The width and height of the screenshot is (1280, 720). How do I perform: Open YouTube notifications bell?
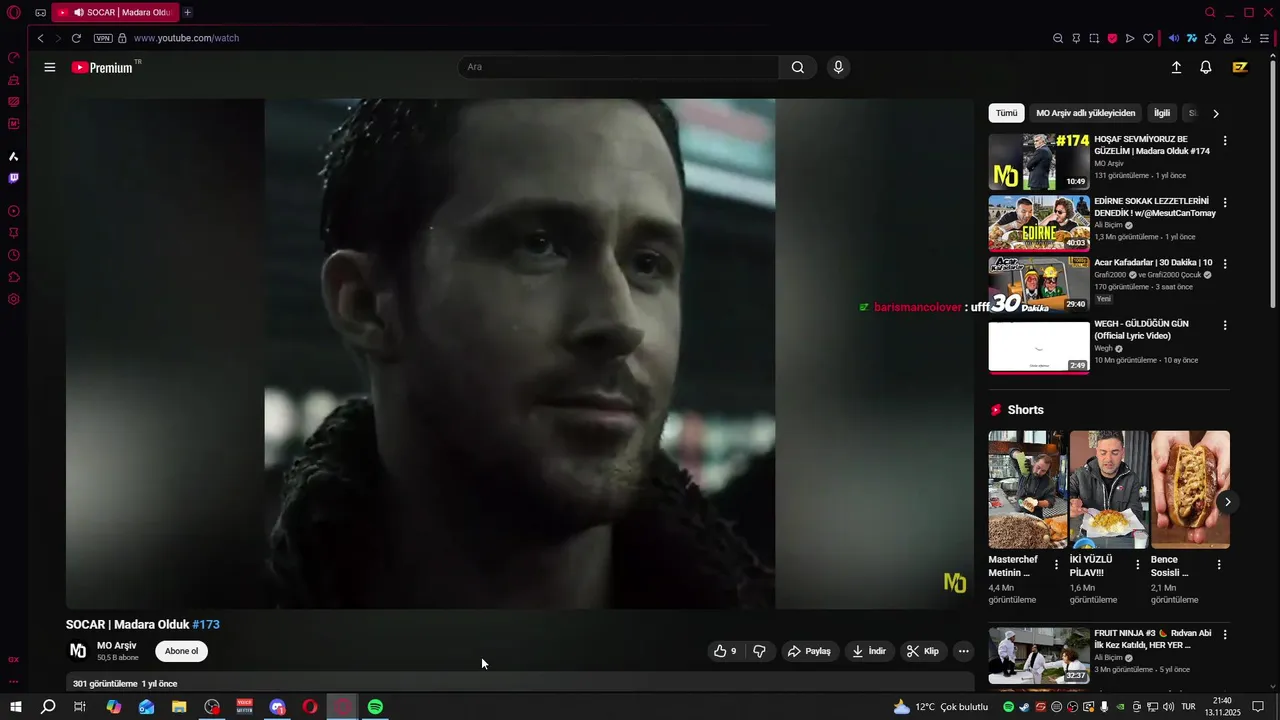point(1206,67)
